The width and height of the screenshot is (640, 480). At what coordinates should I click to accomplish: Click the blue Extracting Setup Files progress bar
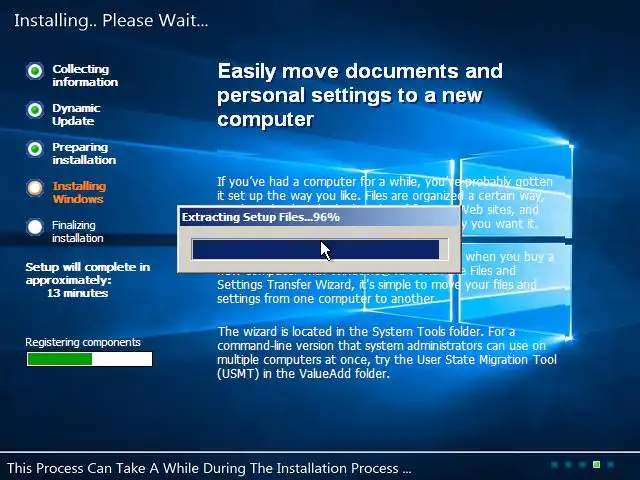click(x=320, y=249)
